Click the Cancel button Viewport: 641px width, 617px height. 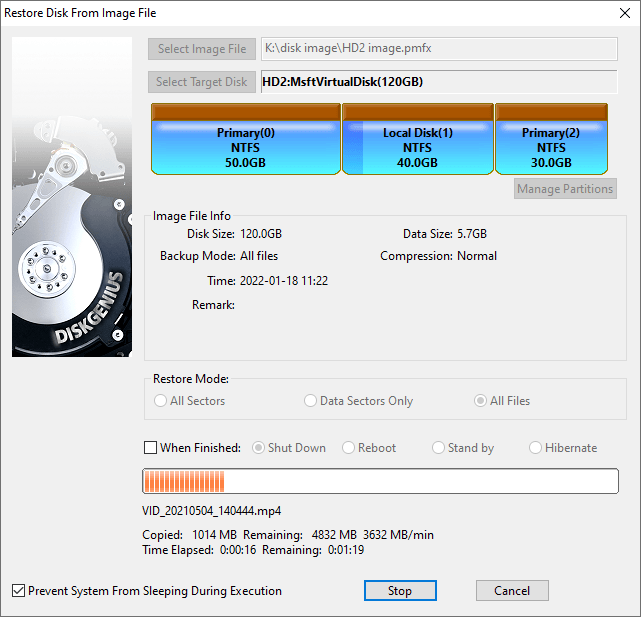(512, 590)
